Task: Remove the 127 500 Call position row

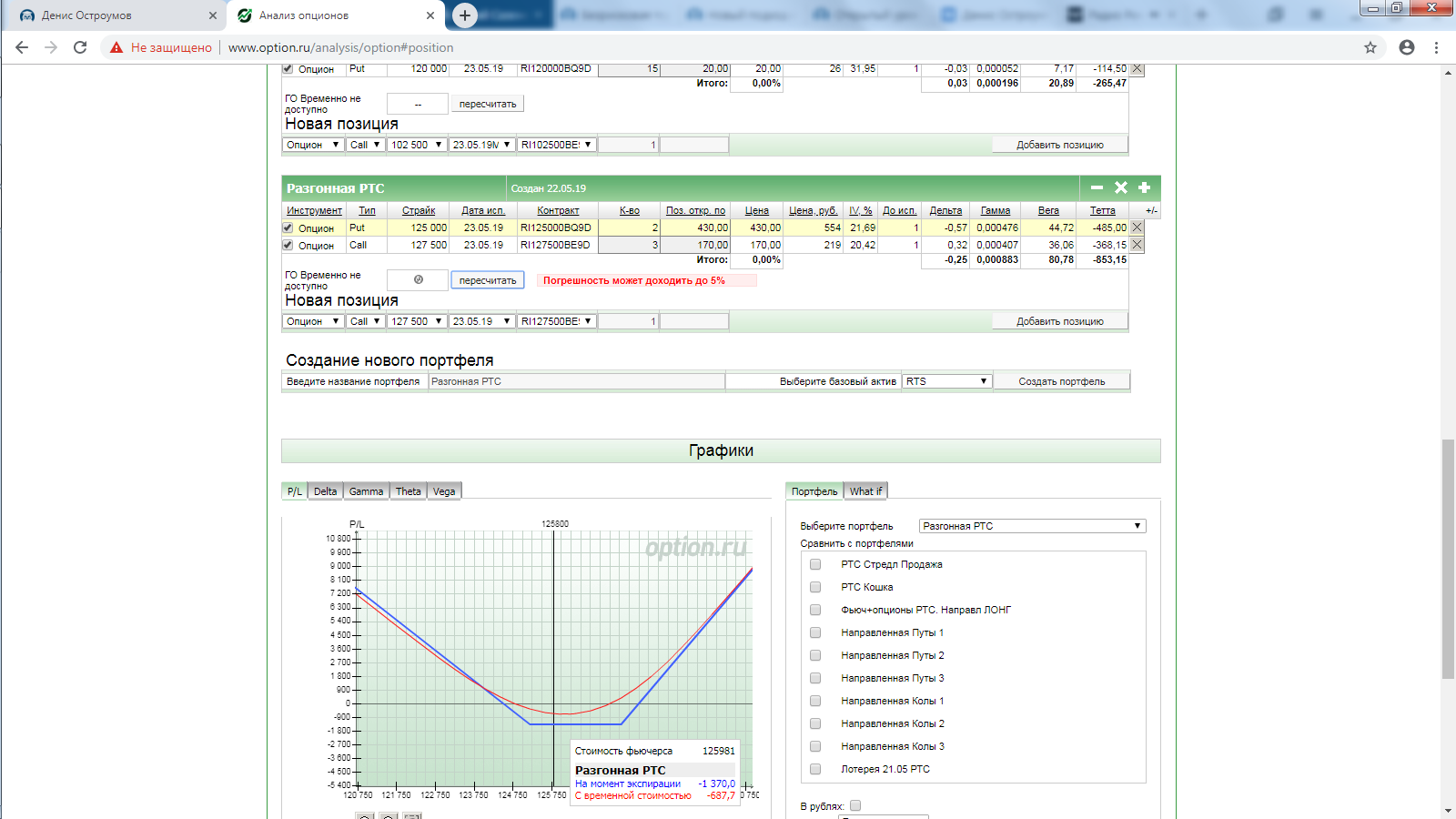Action: pyautogui.click(x=1137, y=245)
